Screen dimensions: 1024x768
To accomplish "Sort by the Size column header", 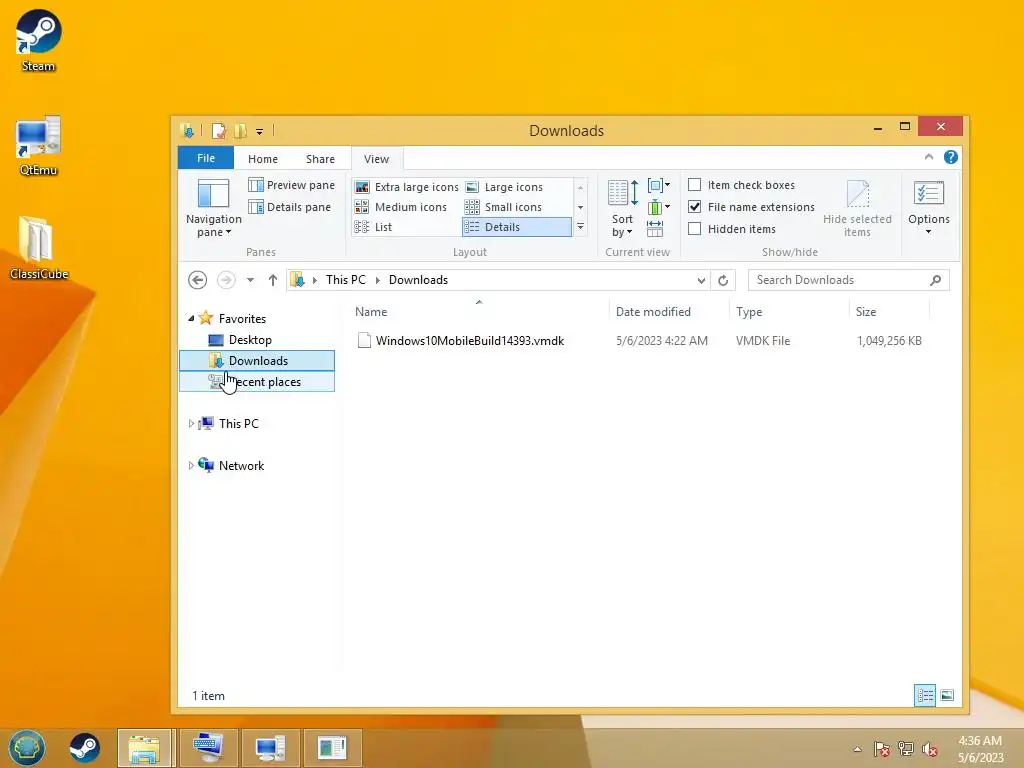I will [889, 312].
